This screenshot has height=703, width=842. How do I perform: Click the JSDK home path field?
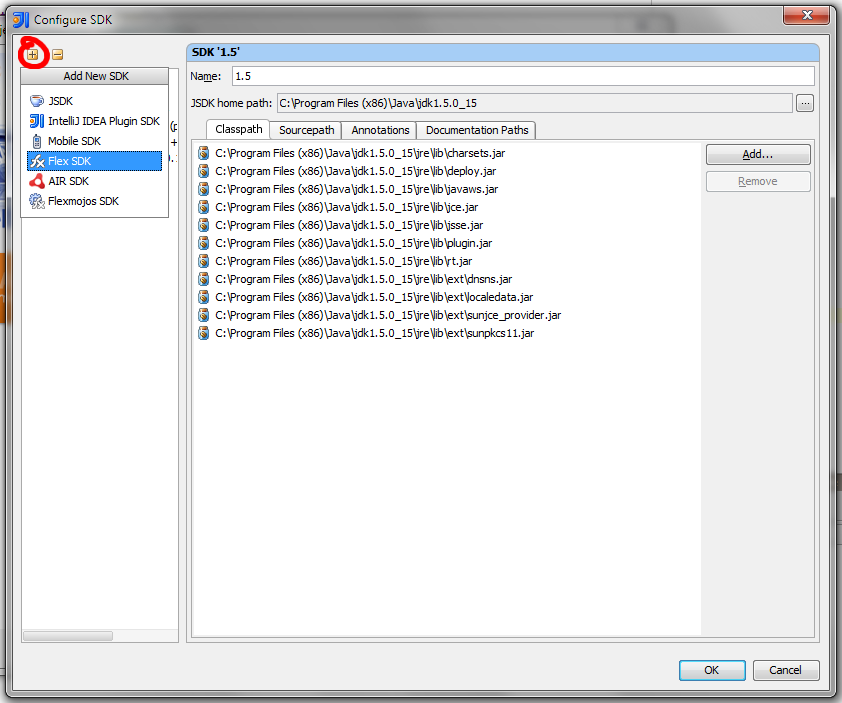534,103
